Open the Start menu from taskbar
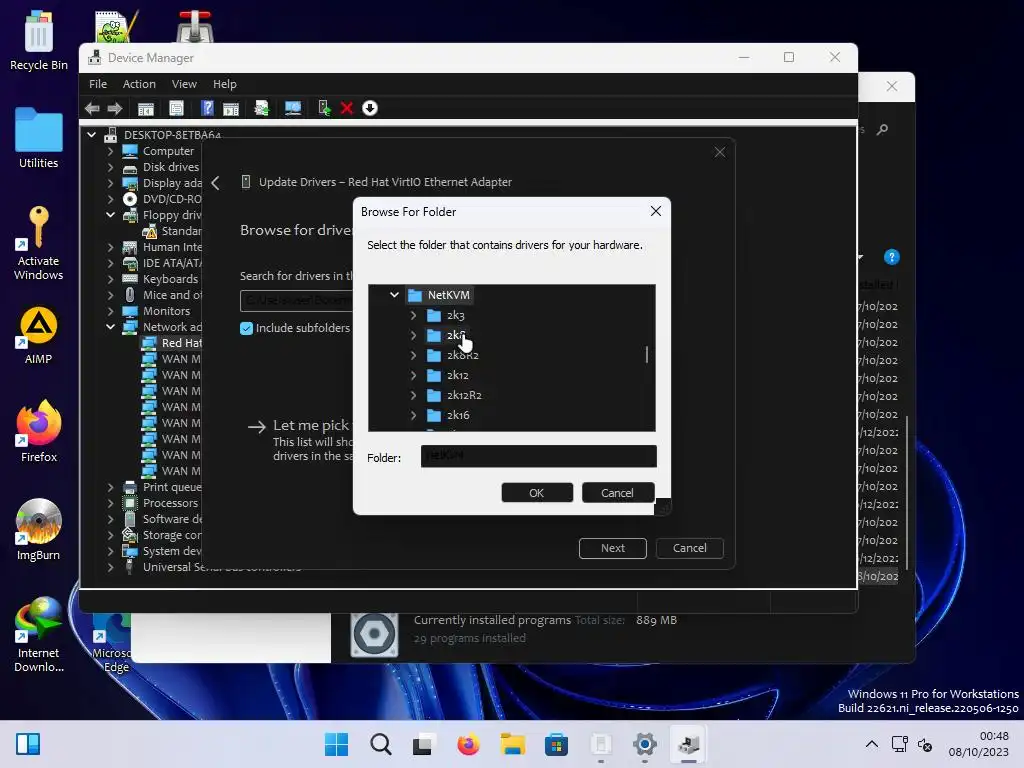1024x768 pixels. (x=336, y=744)
